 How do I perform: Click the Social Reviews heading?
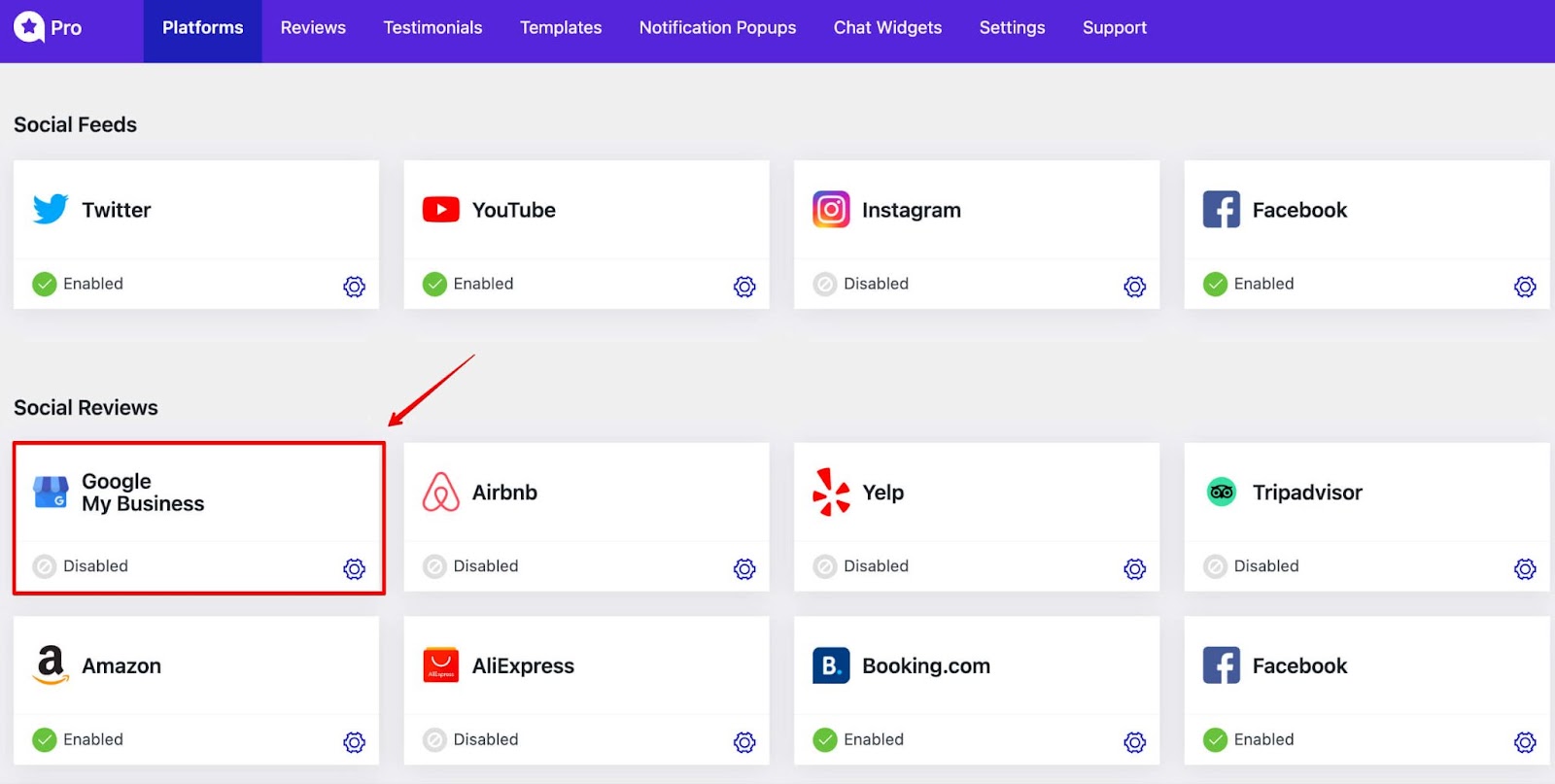point(86,407)
